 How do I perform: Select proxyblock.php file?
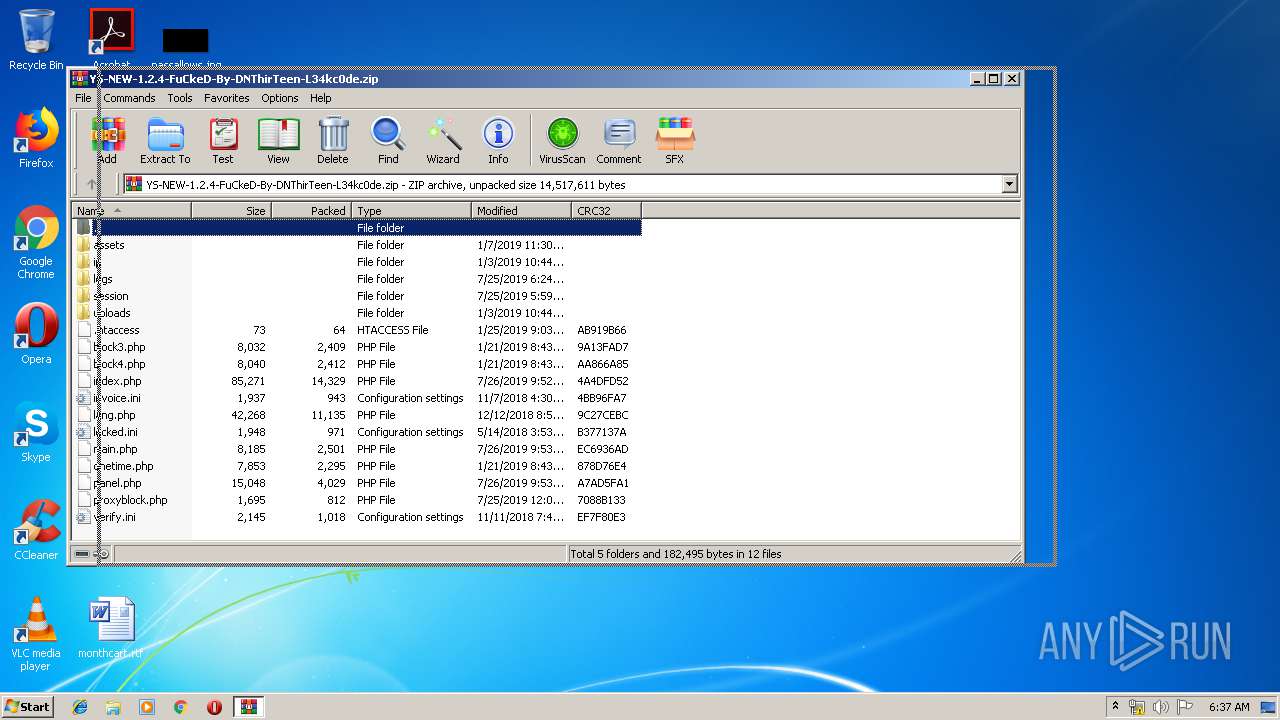point(357,500)
